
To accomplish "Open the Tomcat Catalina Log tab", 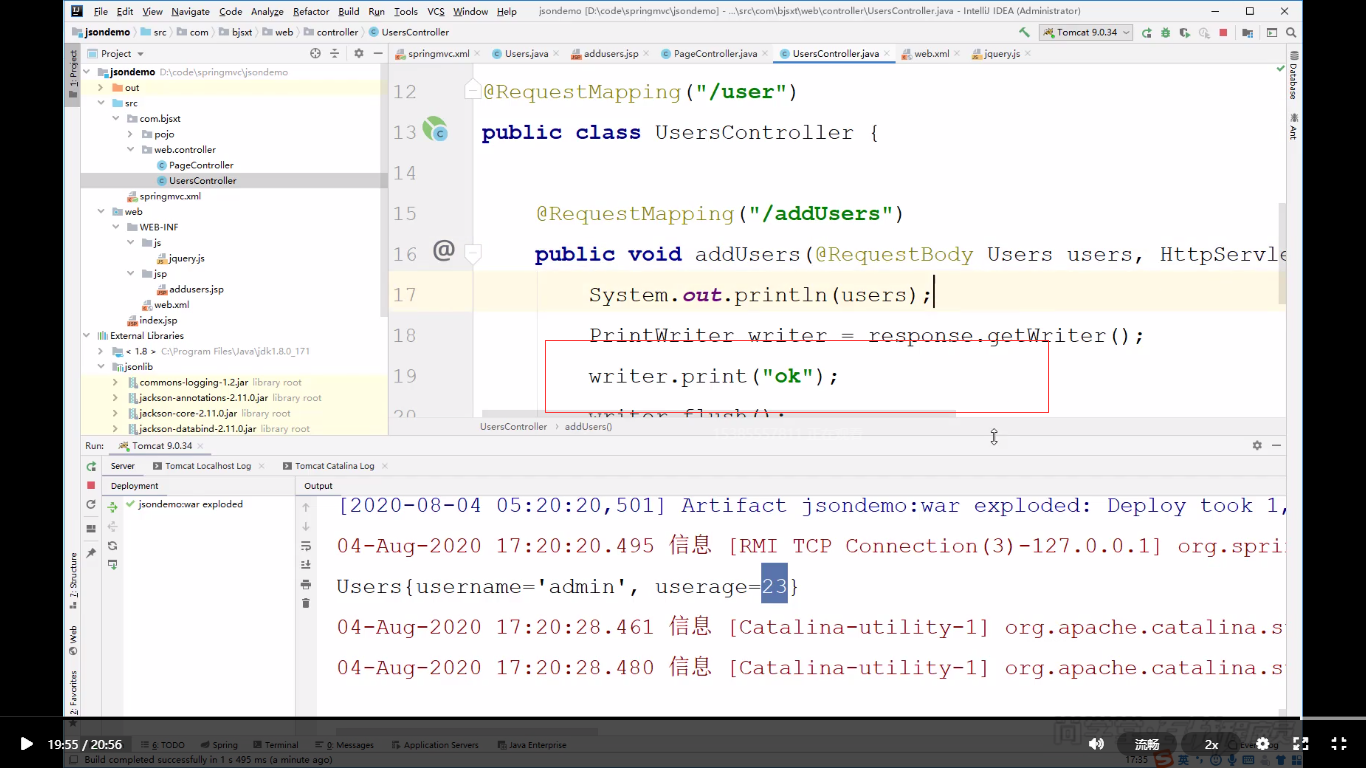I will point(335,466).
